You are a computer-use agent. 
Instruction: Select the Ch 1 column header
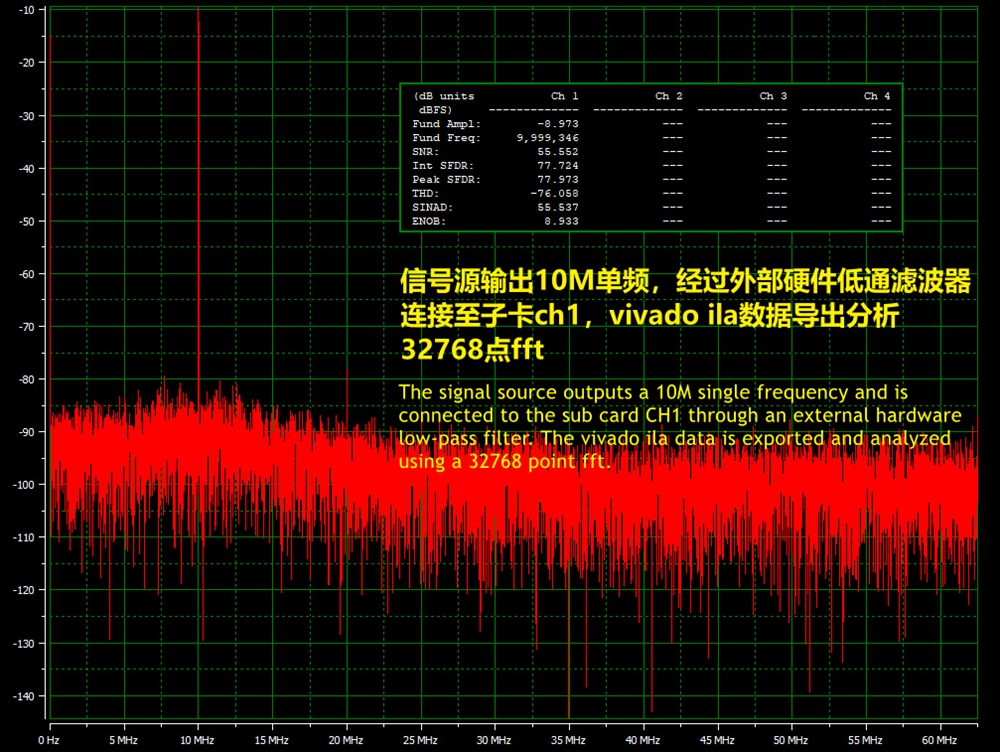coord(564,96)
